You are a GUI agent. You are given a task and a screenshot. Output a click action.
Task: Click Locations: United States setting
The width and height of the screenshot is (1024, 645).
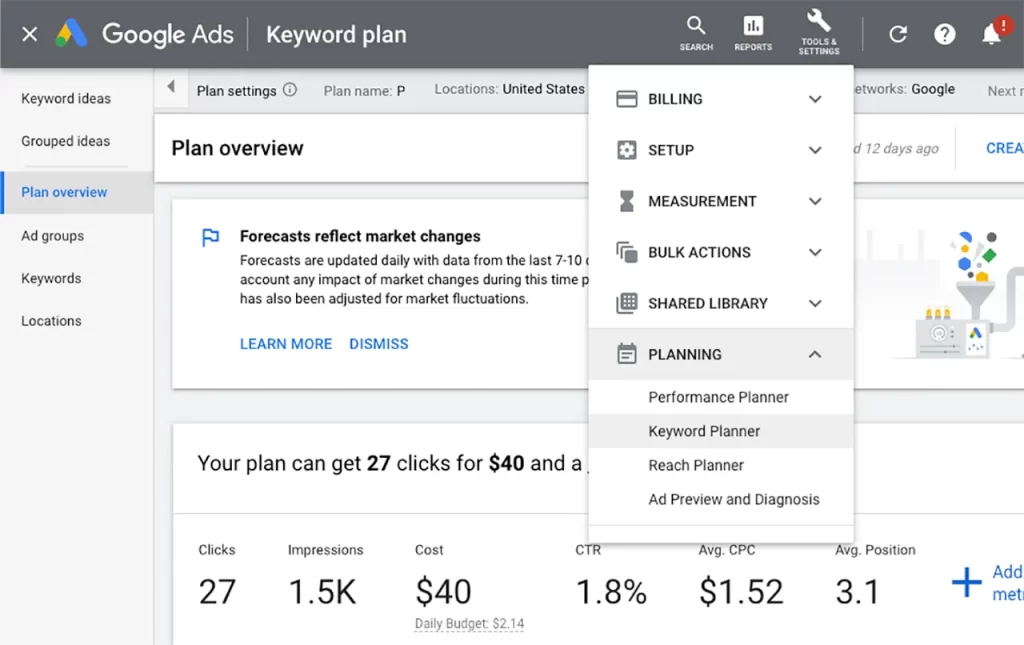pyautogui.click(x=509, y=89)
